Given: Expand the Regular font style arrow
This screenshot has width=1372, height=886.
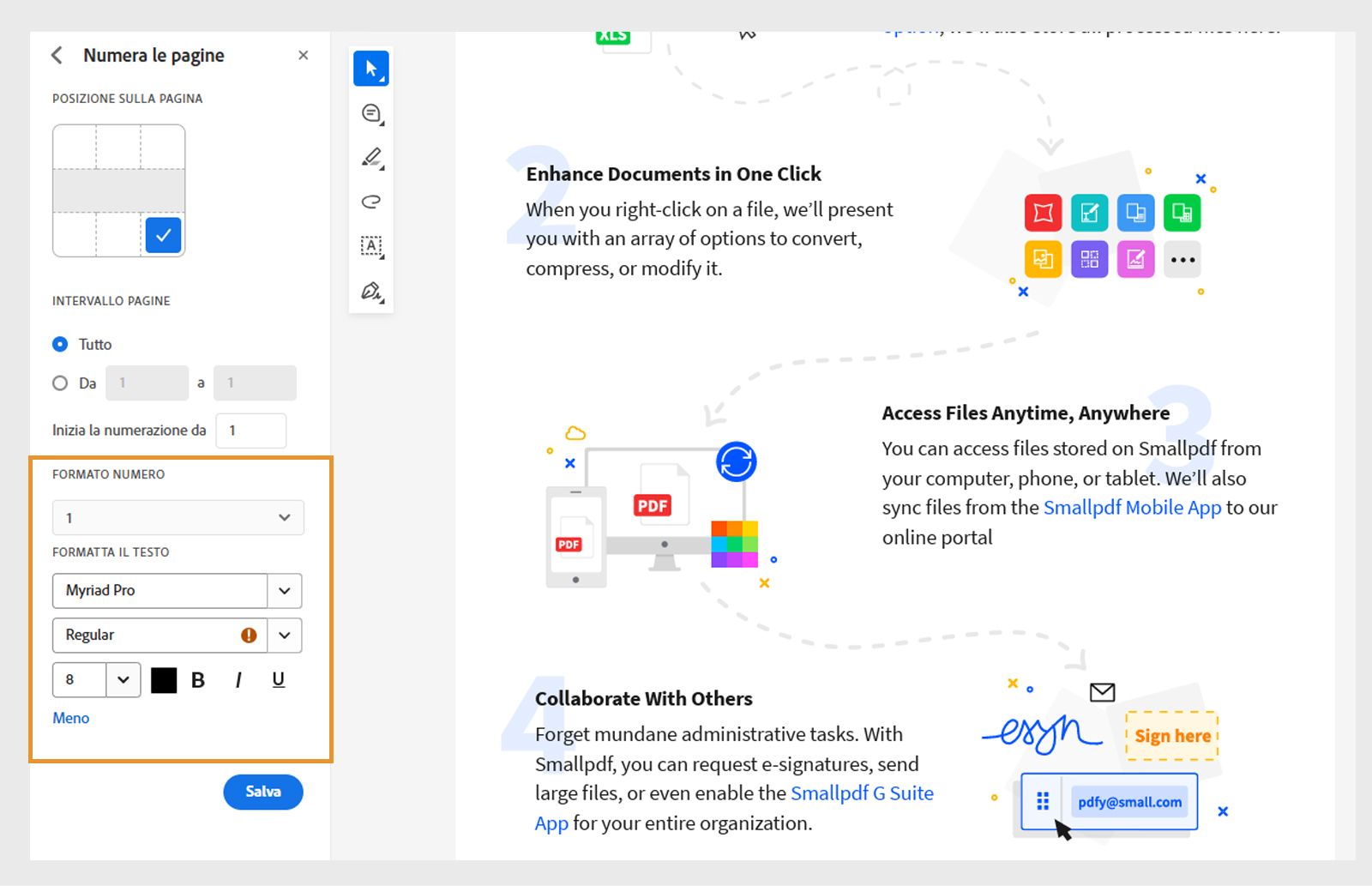Looking at the screenshot, I should 285,636.
